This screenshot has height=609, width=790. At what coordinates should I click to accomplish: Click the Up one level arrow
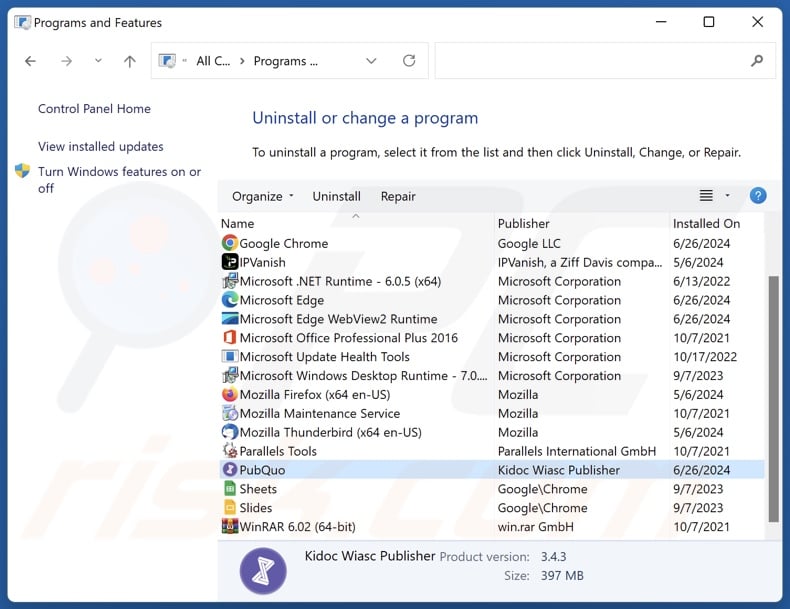129,61
